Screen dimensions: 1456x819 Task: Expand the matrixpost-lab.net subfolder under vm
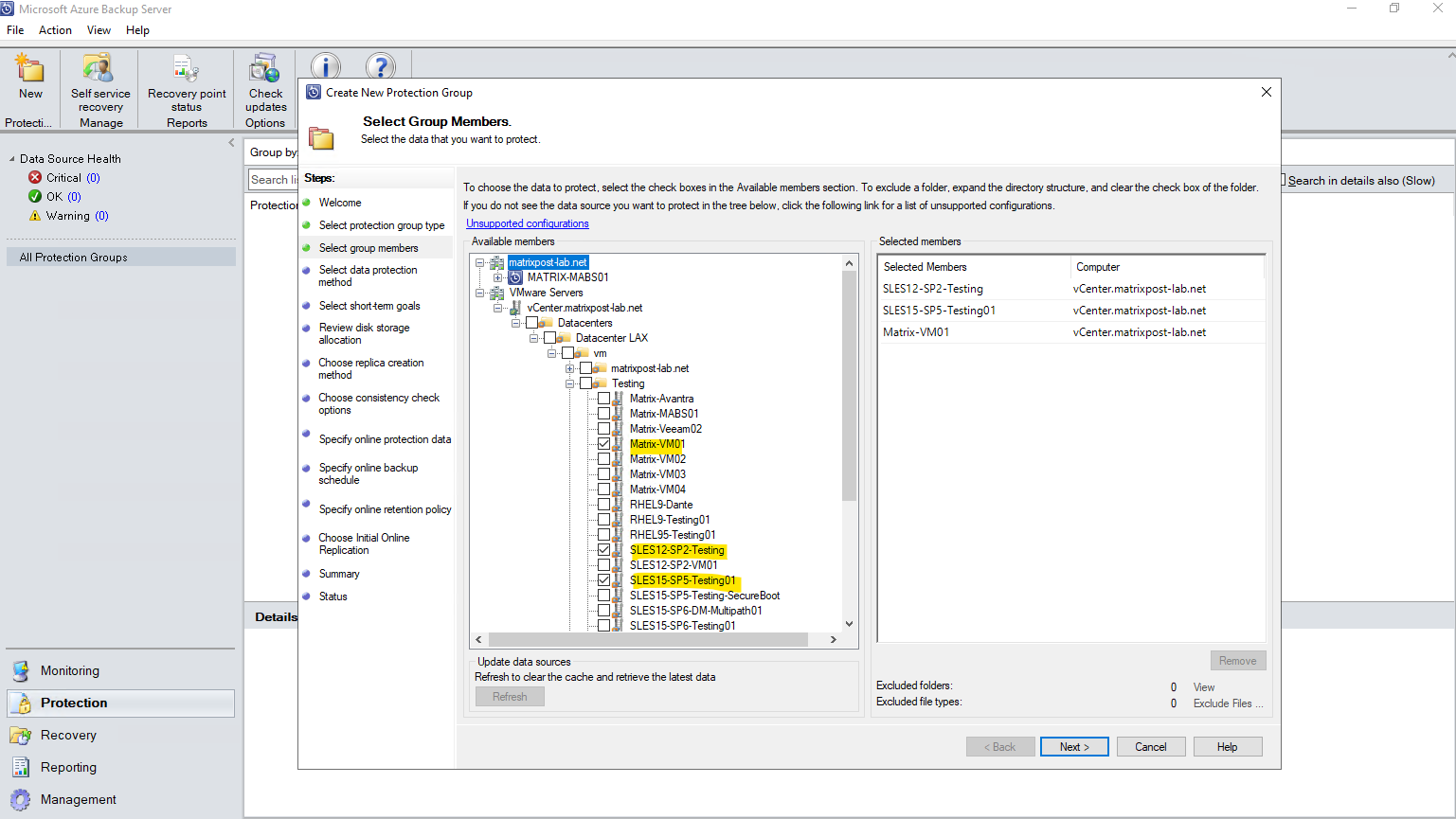point(569,368)
